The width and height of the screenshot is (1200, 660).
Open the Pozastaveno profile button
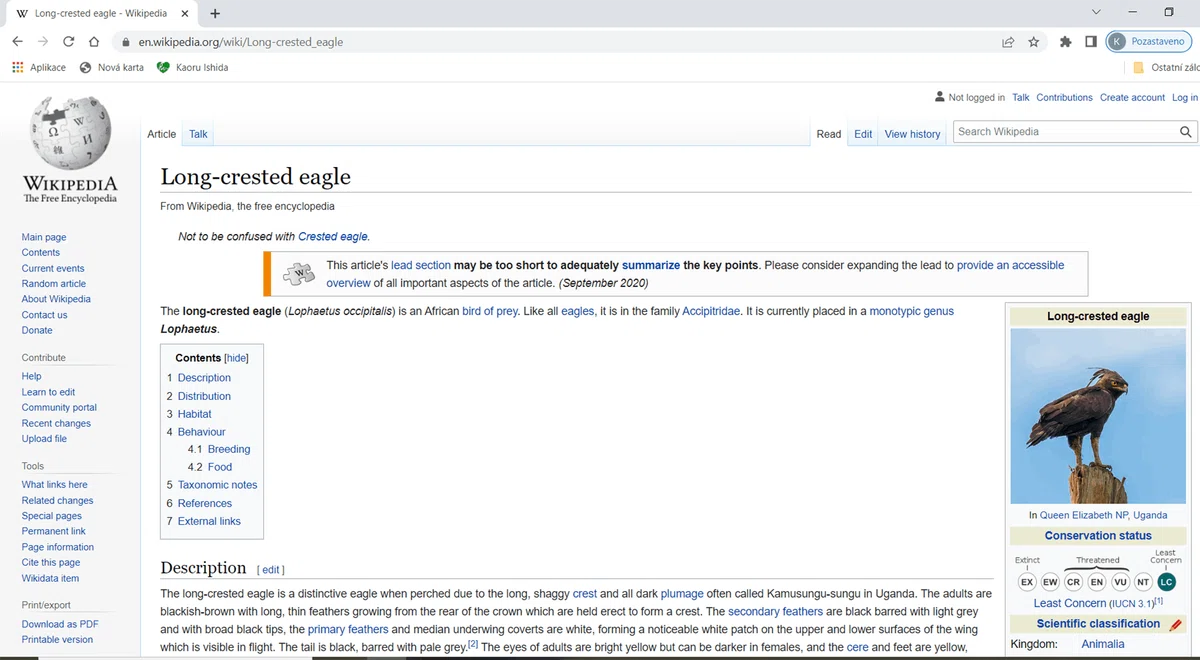pyautogui.click(x=1150, y=42)
